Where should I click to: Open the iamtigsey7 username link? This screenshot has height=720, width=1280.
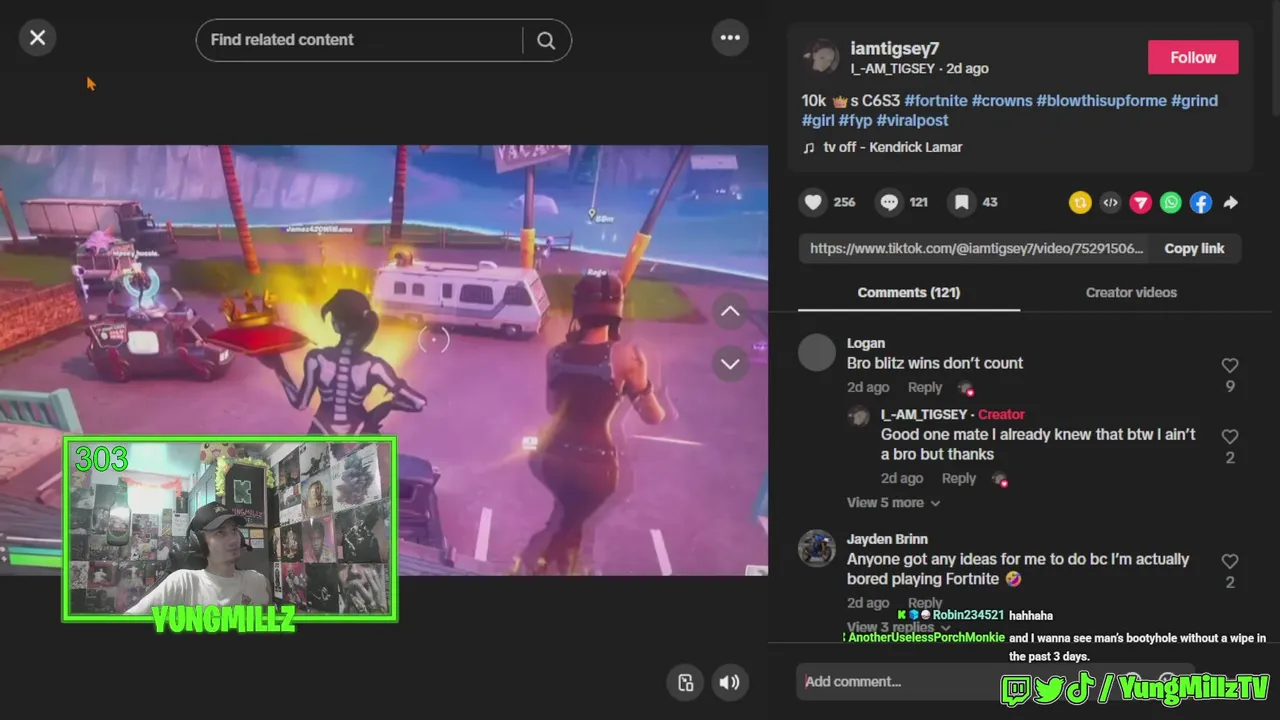894,48
